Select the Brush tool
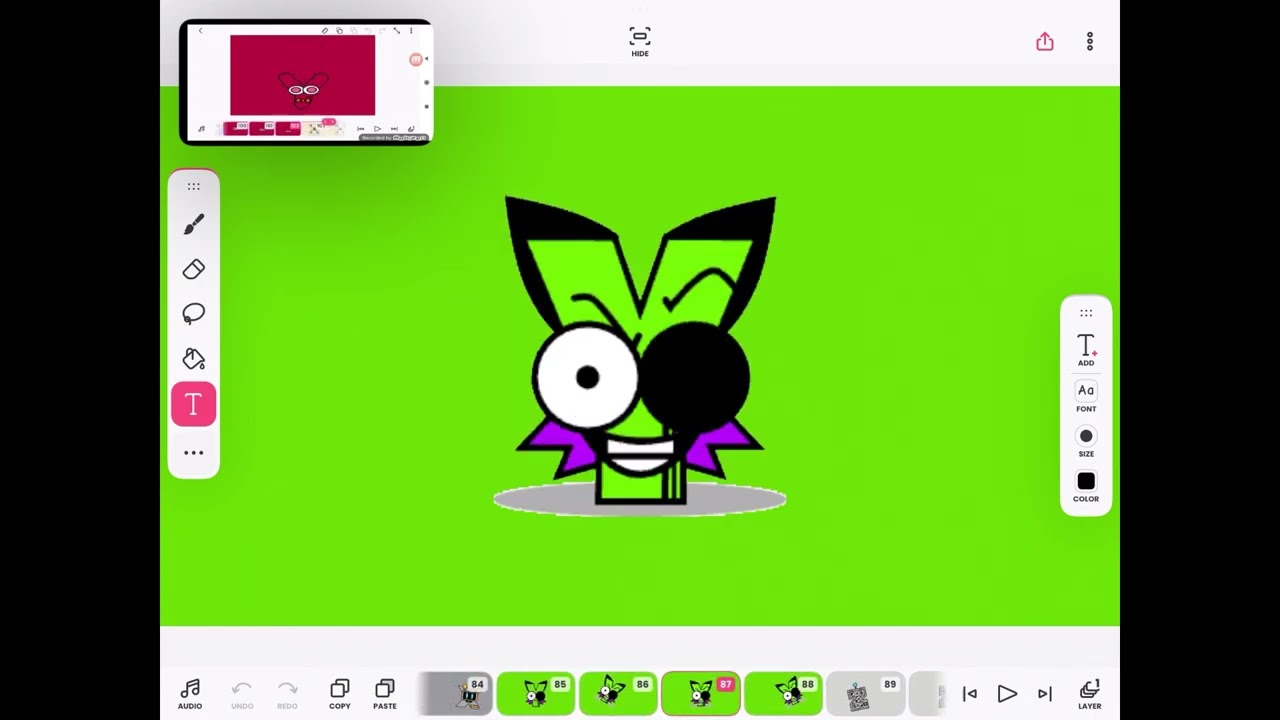This screenshot has height=720, width=1280. pyautogui.click(x=194, y=225)
